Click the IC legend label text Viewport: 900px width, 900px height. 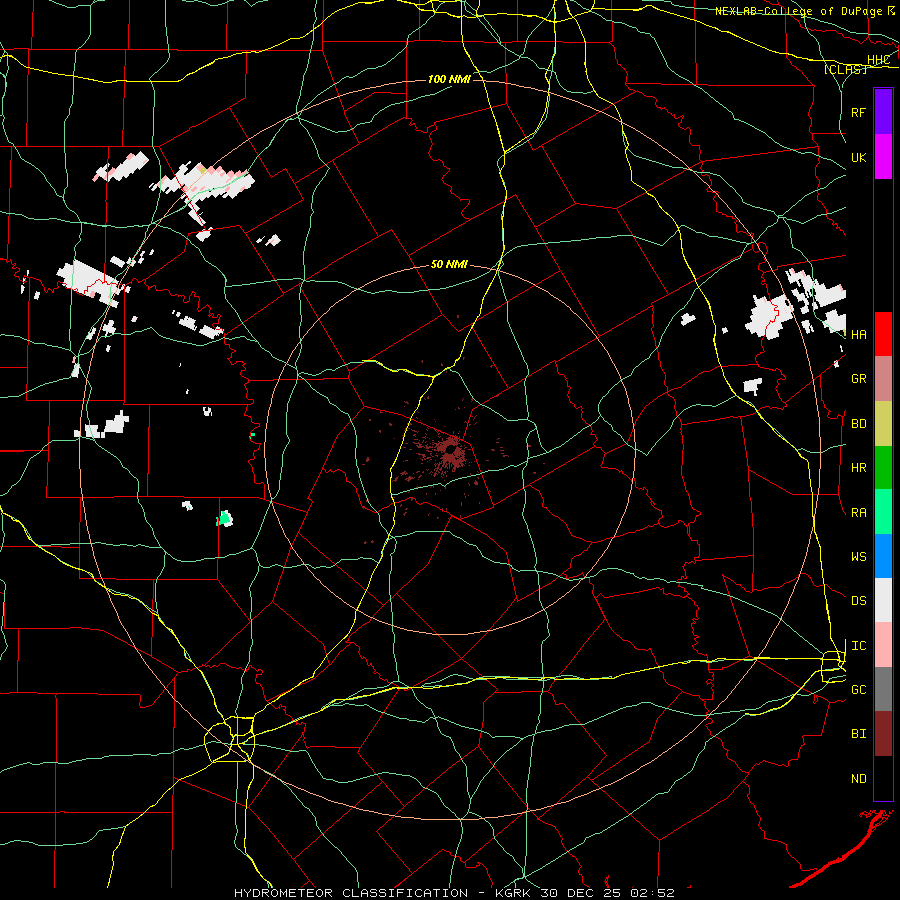coord(859,646)
